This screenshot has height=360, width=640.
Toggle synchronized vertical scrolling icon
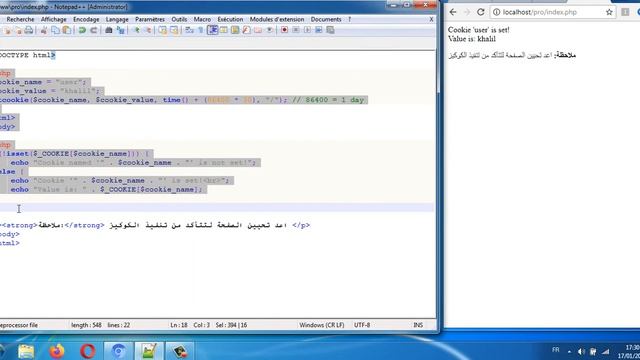162,30
